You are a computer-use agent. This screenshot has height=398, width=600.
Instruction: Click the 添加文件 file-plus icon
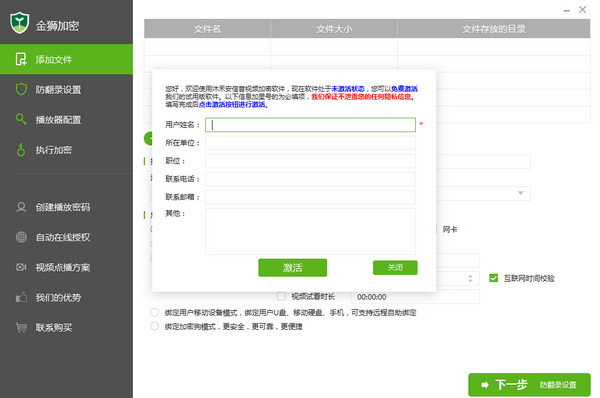coord(21,59)
